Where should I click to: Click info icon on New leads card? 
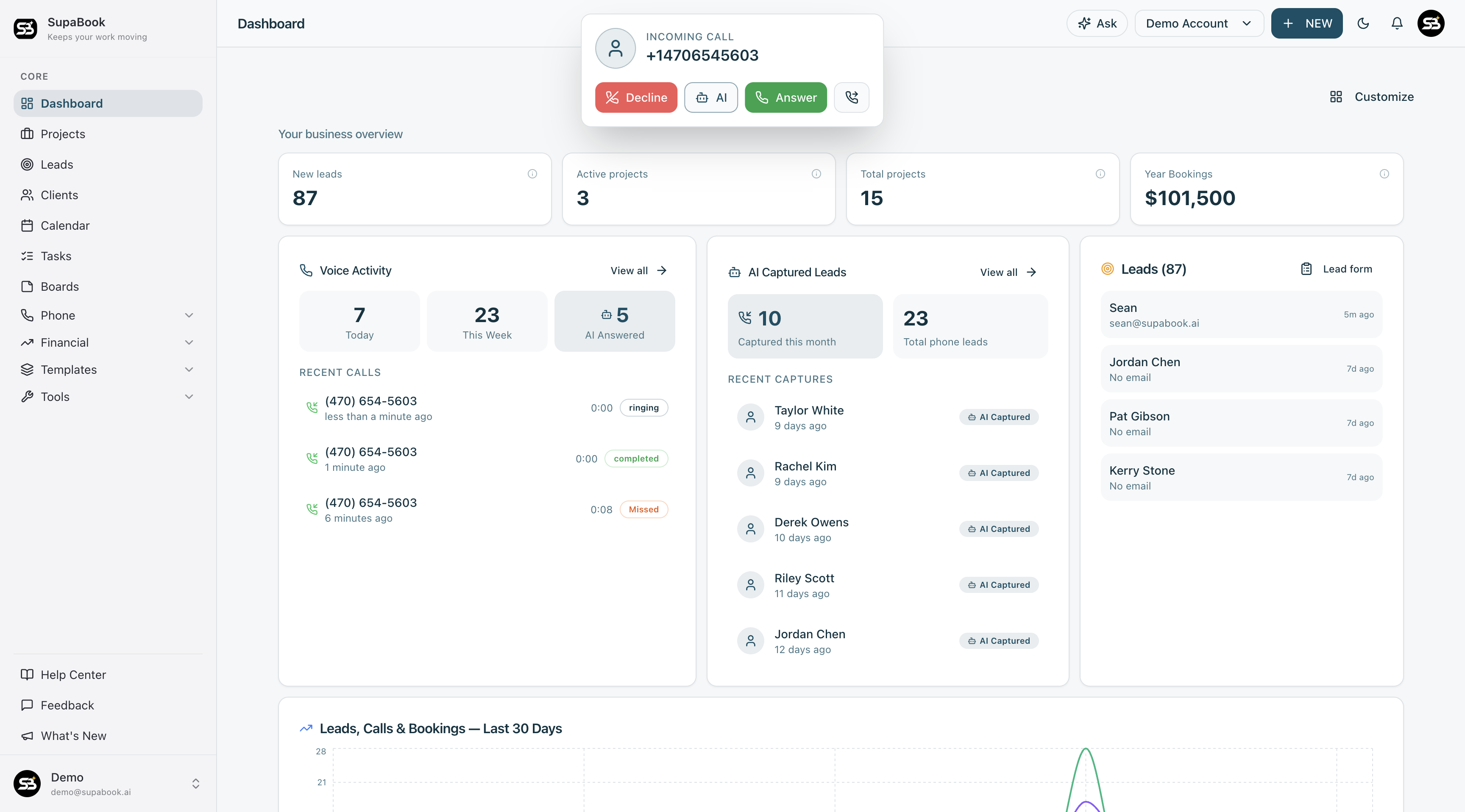[x=532, y=174]
